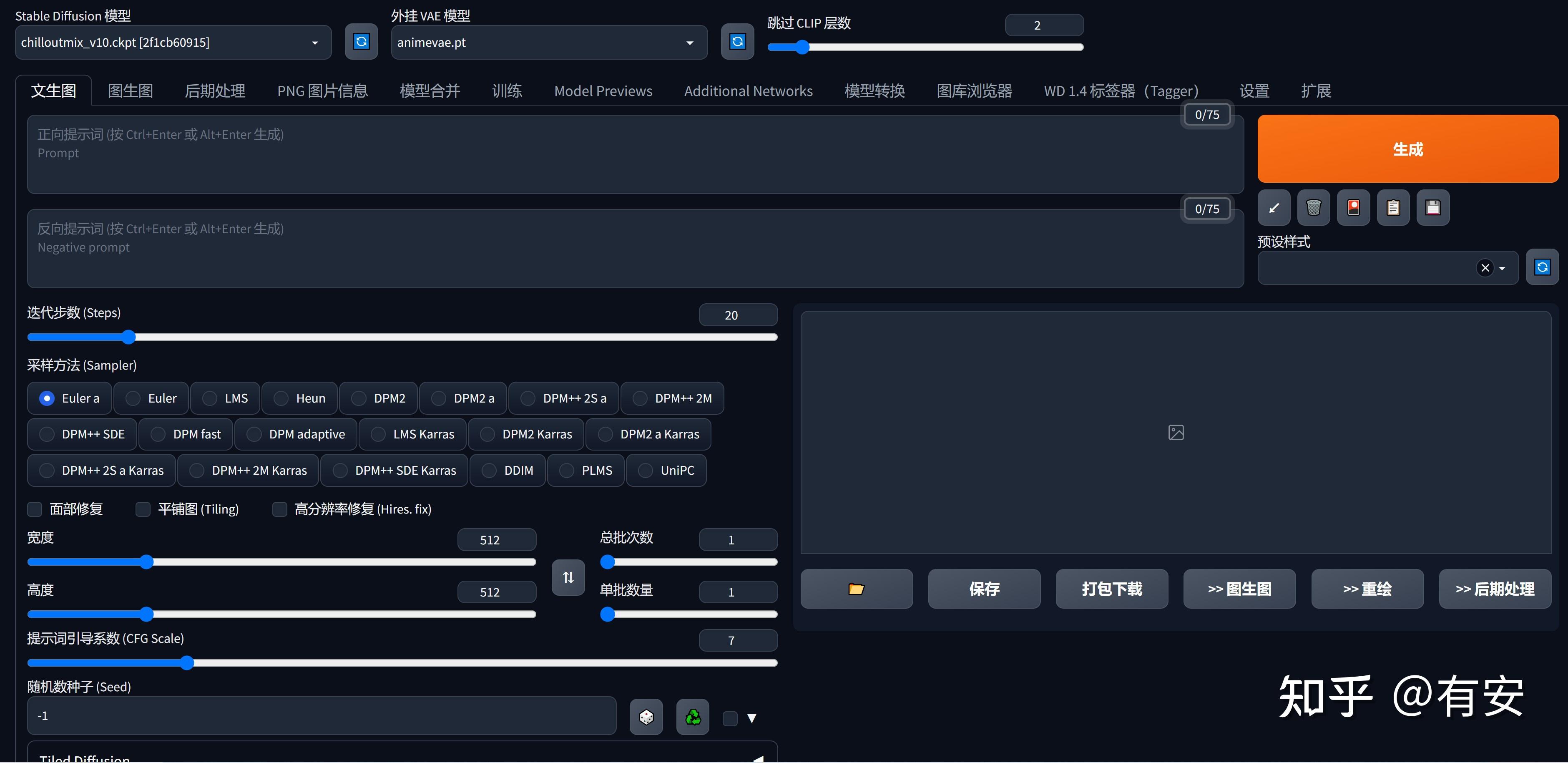1568x763 pixels.
Task: Click the trash icon to clear the prompt
Action: 1314,208
